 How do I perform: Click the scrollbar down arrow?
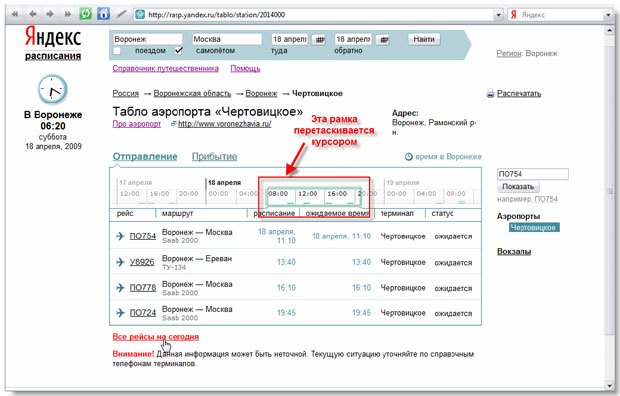609,385
